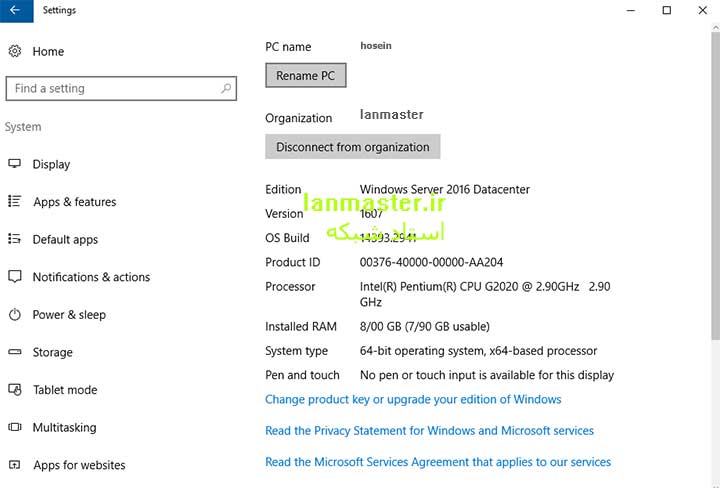Click the Default apps icon

pos(15,239)
